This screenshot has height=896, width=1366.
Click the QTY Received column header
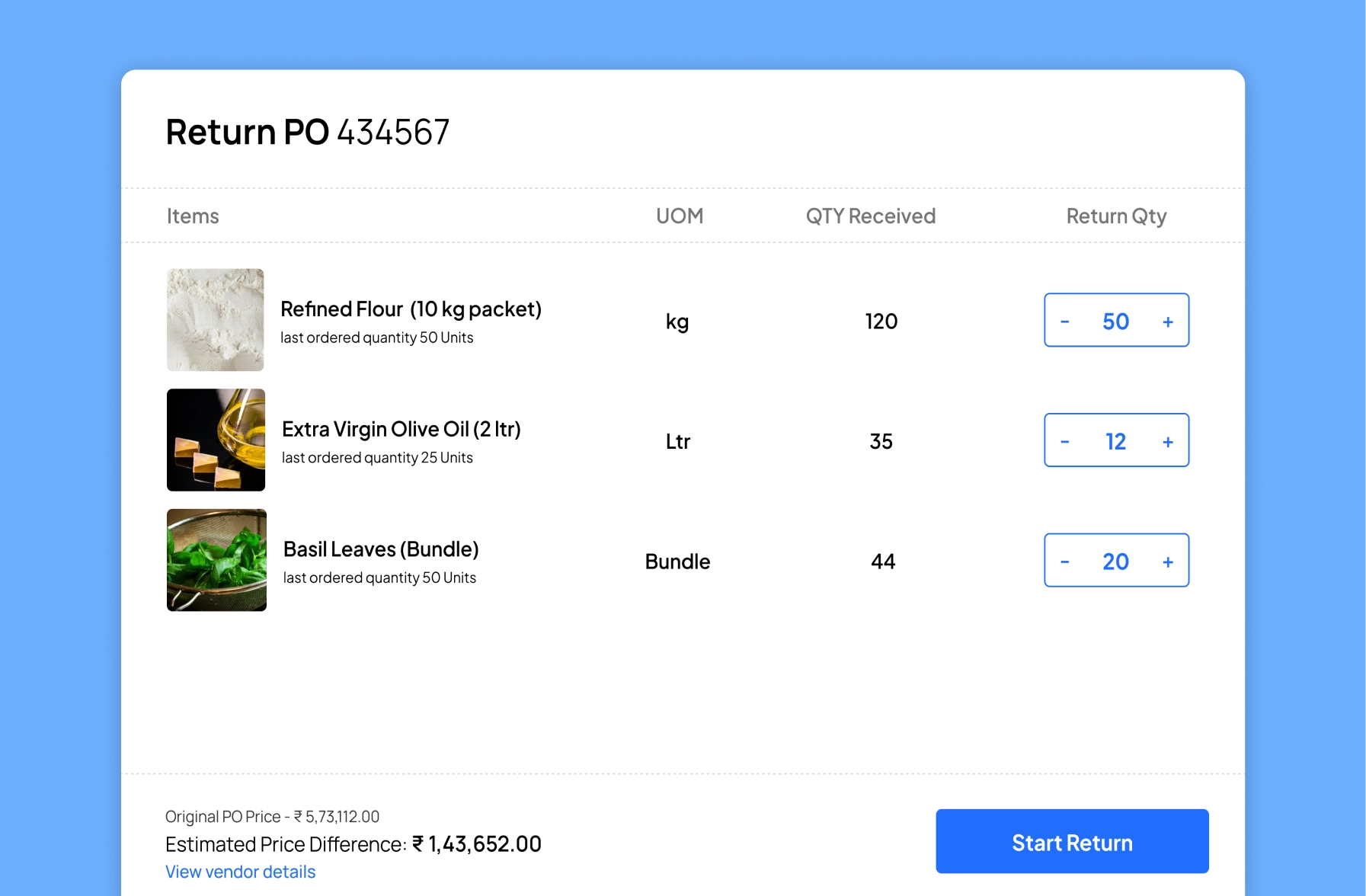click(870, 216)
